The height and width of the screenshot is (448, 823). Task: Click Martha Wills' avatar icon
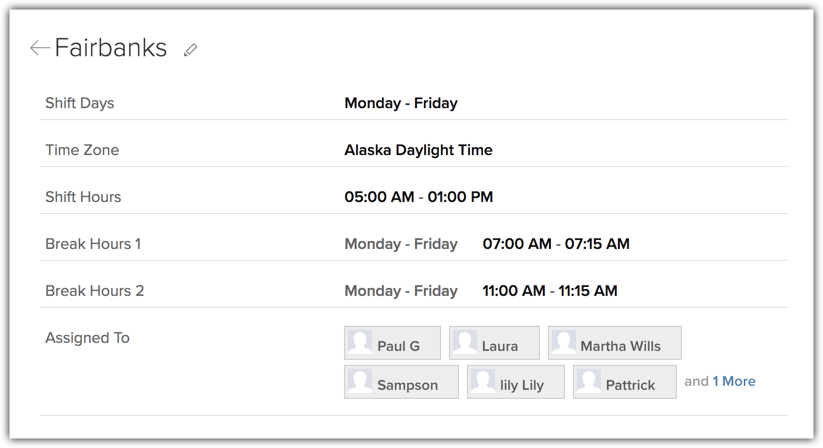(563, 343)
